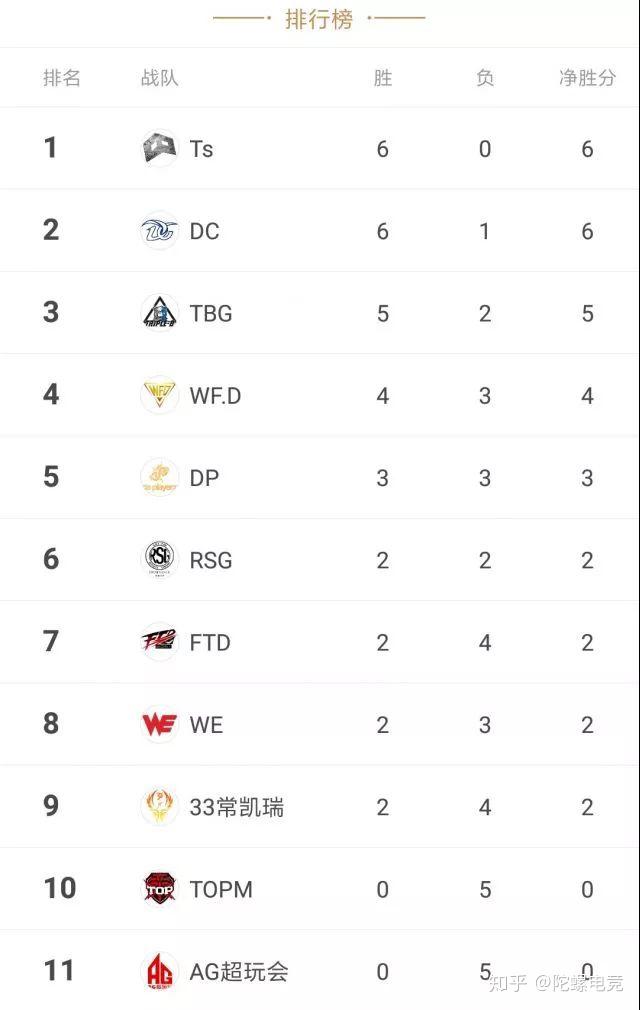
Task: Click the WF.D yellow team logo
Action: [159, 395]
